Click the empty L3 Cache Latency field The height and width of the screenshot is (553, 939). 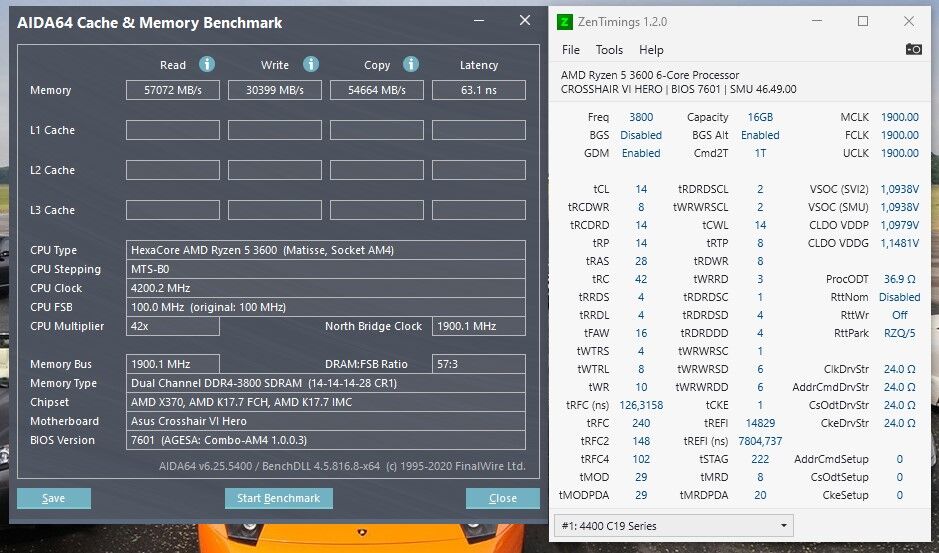(479, 210)
